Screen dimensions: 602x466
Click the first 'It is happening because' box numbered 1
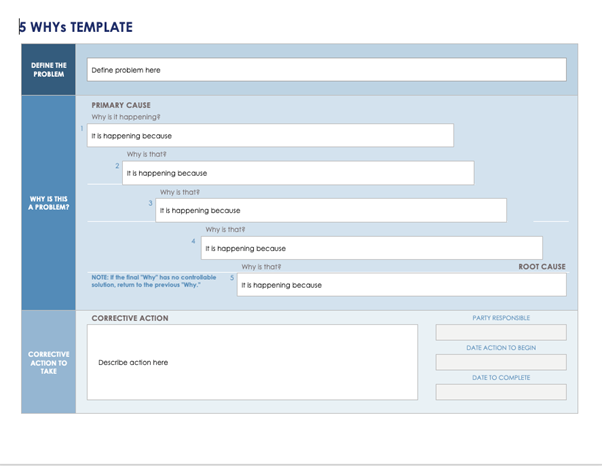click(x=270, y=135)
